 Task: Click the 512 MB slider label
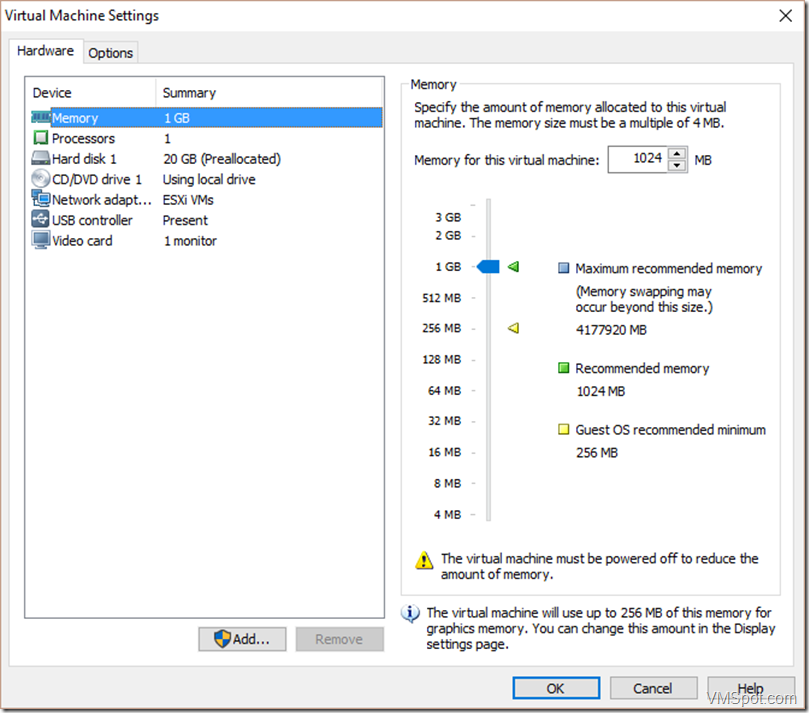pyautogui.click(x=442, y=298)
